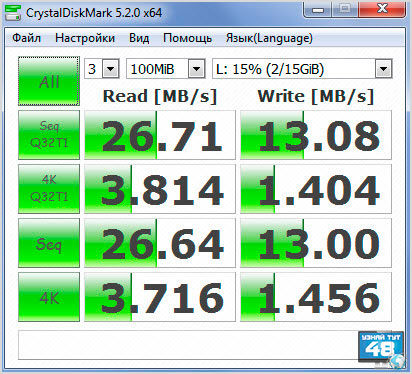Start the Seq Q32T1 benchmark test

pos(49,135)
